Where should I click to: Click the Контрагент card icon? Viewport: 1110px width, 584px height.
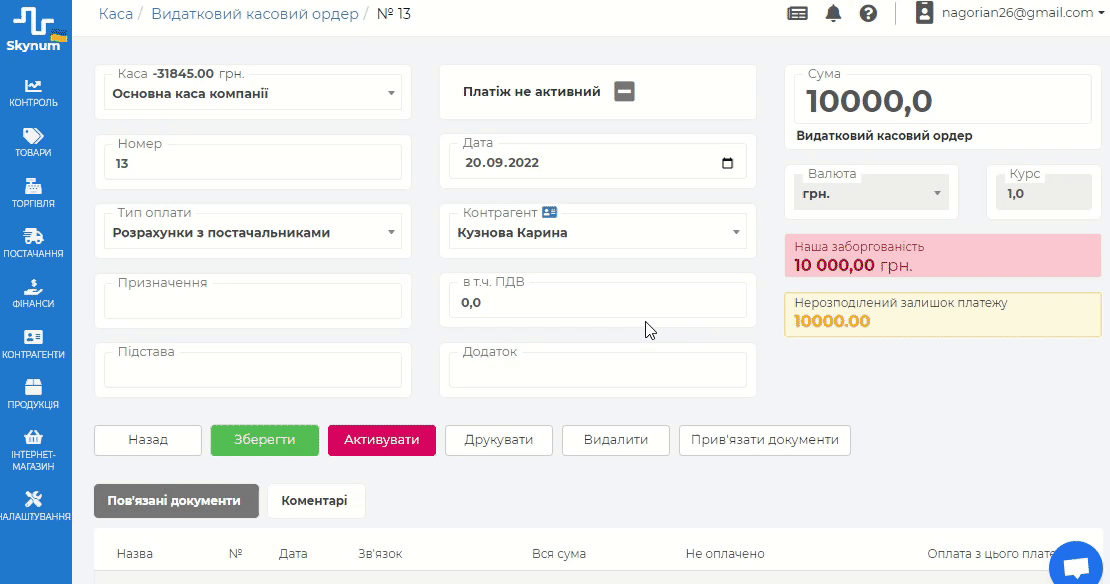pos(549,213)
